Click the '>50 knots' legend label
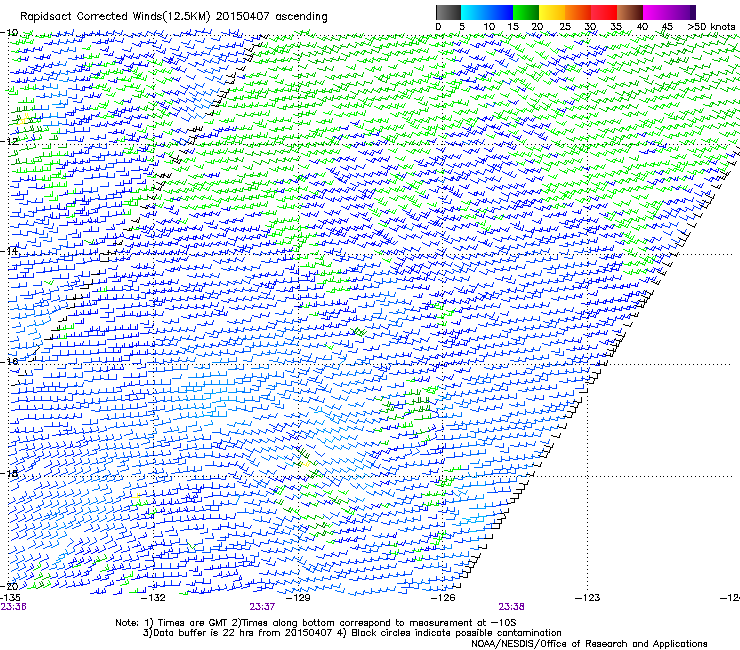 [711, 27]
